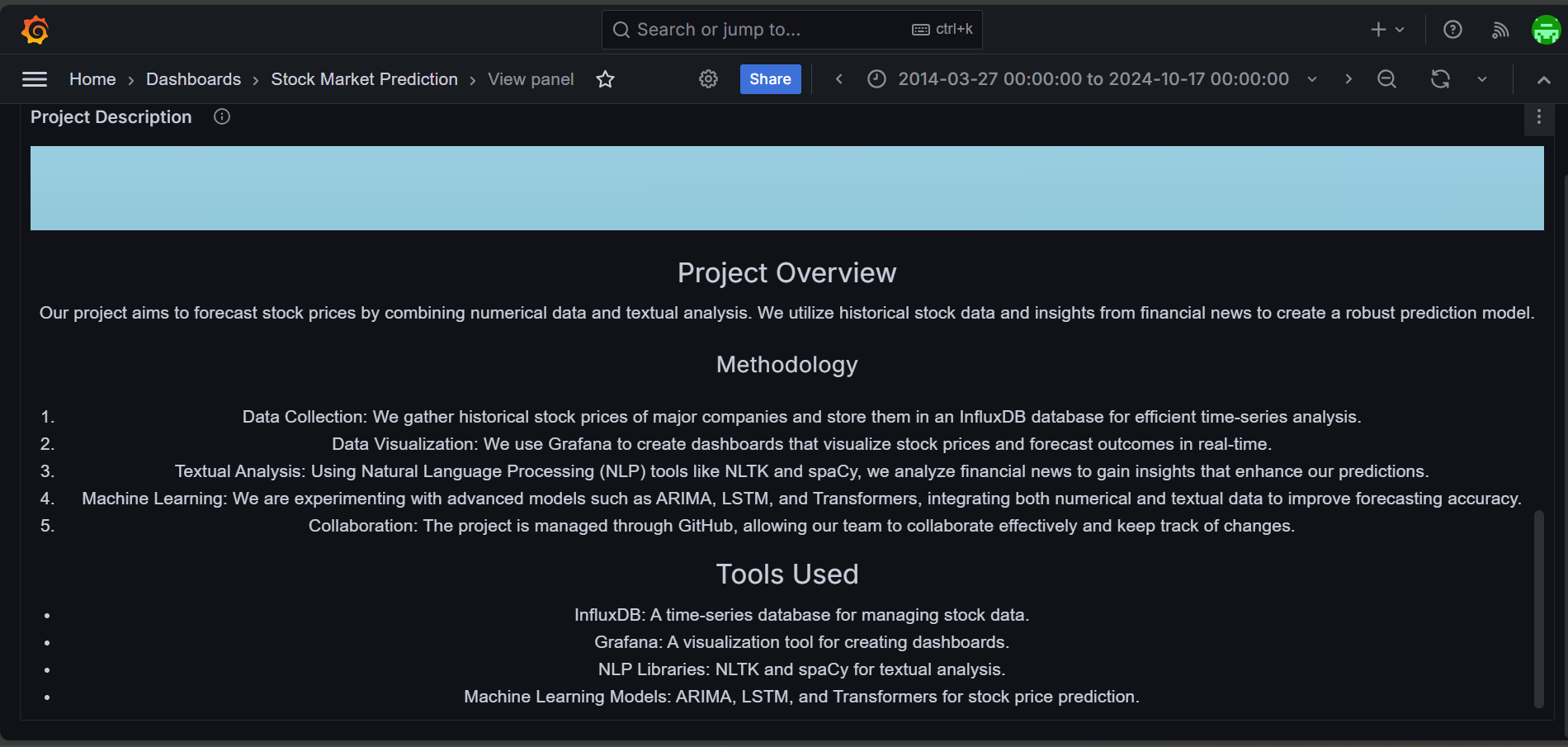Shift time range forward with right arrow
Screen dimensions: 1568x747
click(x=1348, y=79)
